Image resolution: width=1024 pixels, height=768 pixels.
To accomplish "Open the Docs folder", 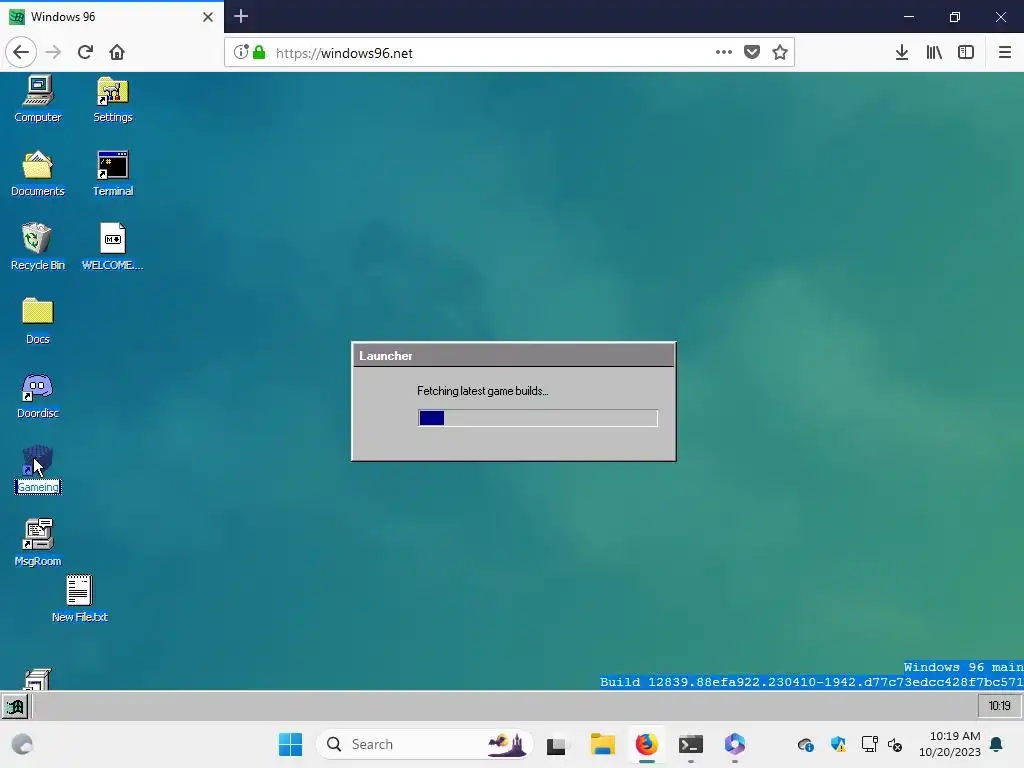I will pyautogui.click(x=38, y=321).
